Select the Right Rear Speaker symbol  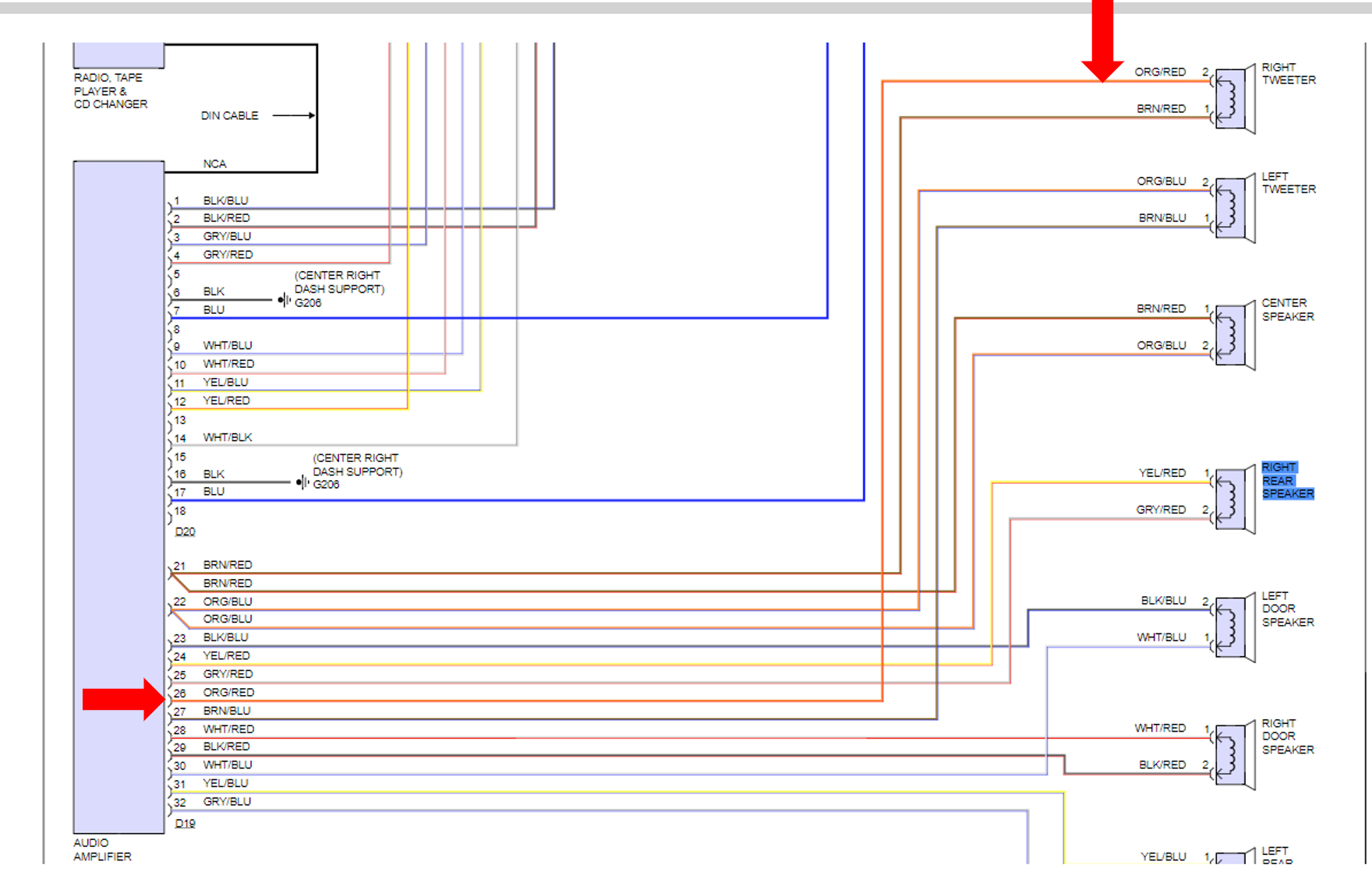1235,500
